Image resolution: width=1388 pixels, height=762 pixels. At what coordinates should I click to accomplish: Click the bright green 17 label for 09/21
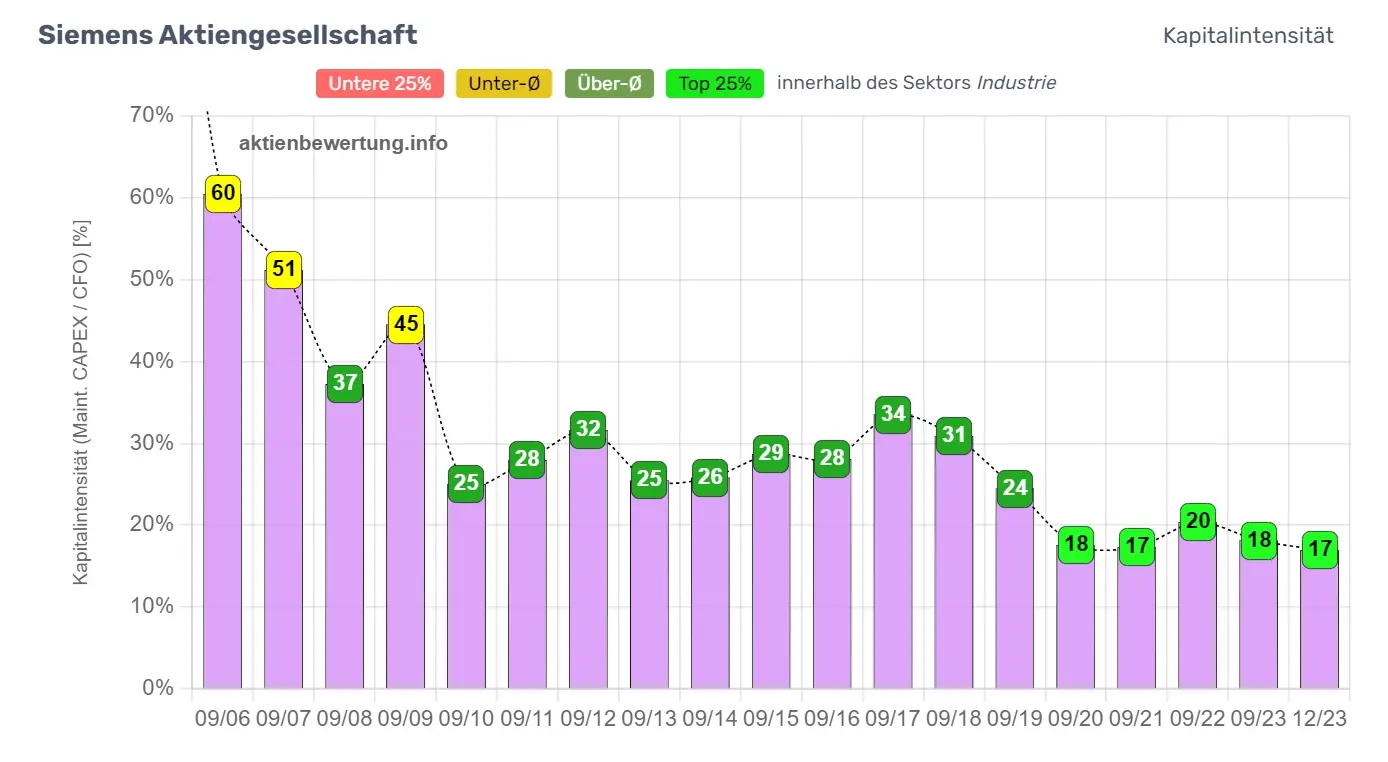coord(1136,547)
